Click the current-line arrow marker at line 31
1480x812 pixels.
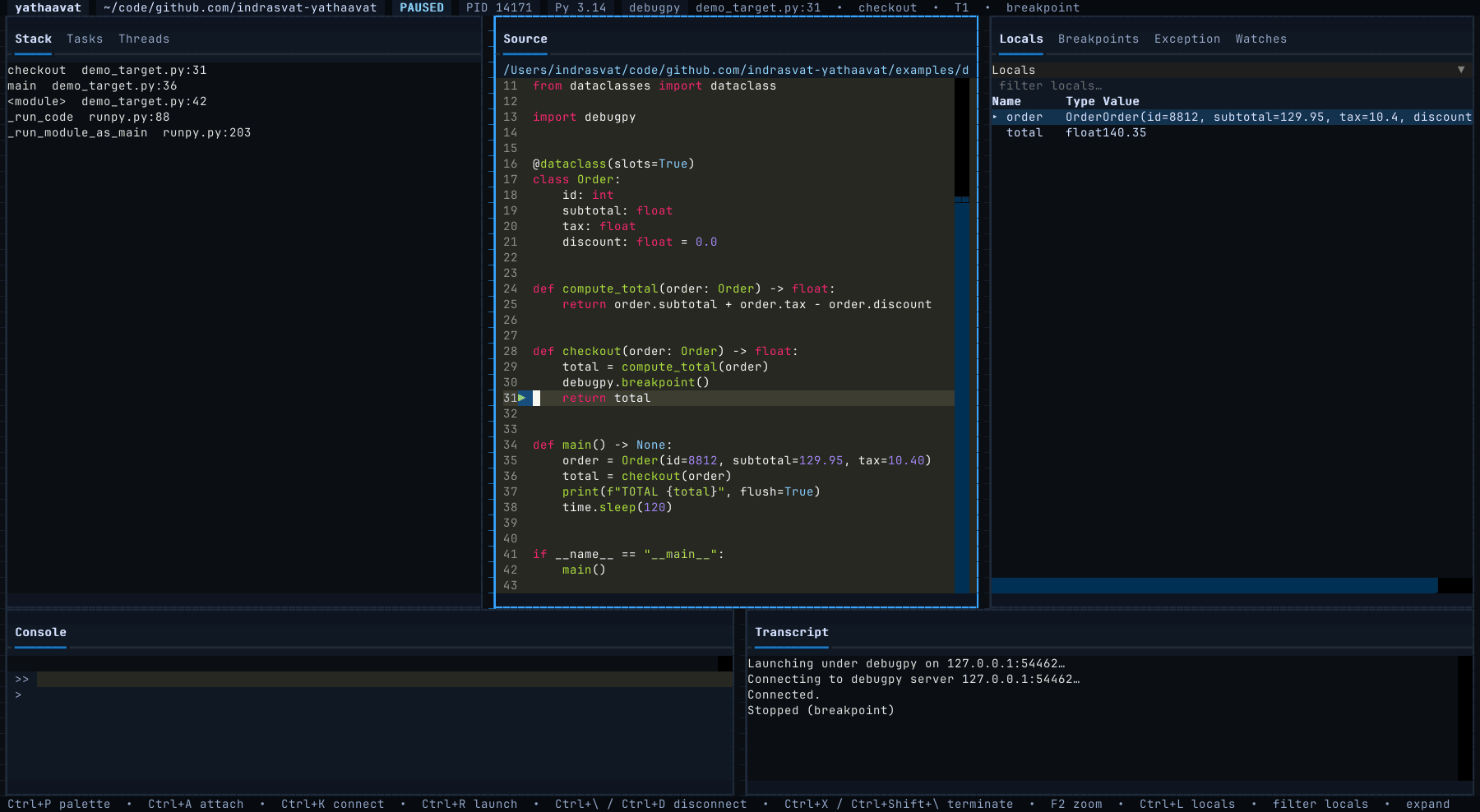(521, 398)
